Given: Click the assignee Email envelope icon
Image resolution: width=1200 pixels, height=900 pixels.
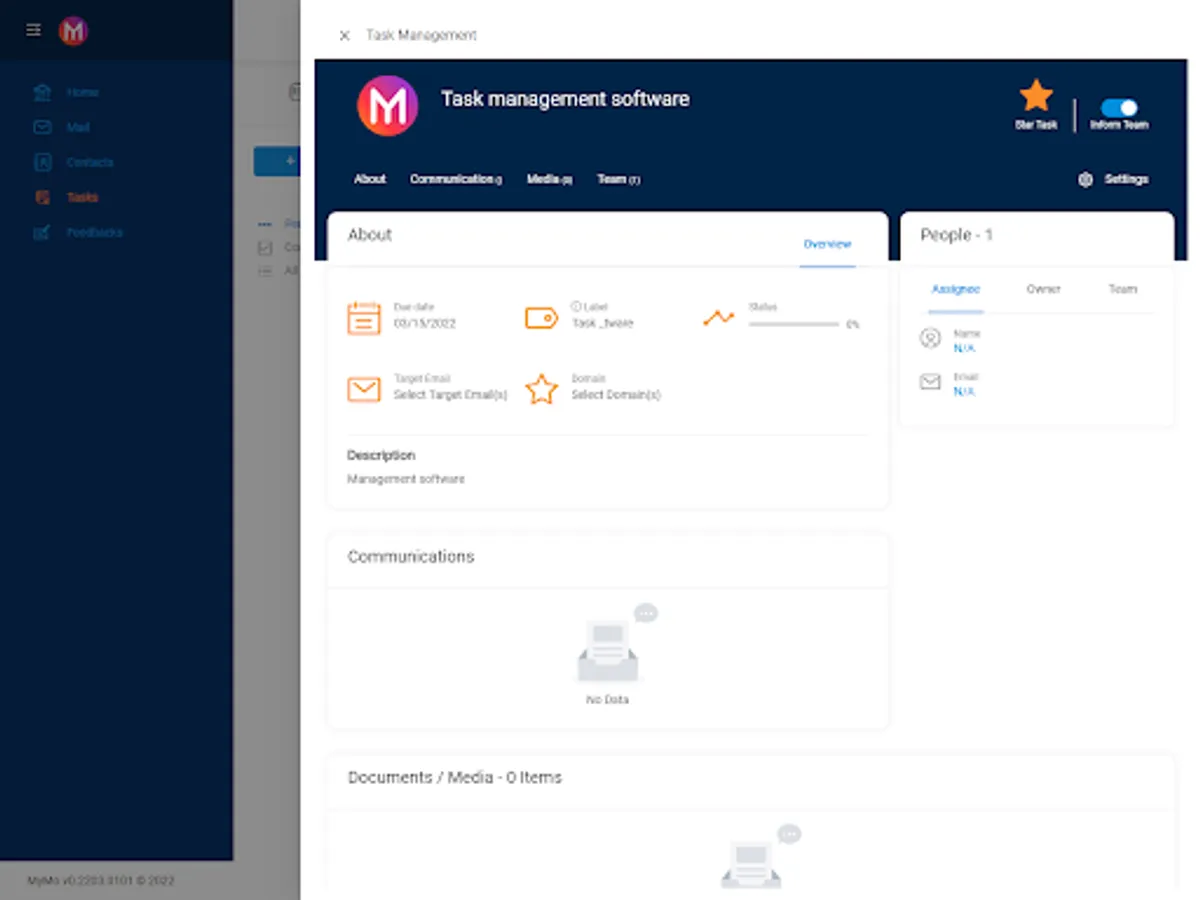Looking at the screenshot, I should coord(930,382).
